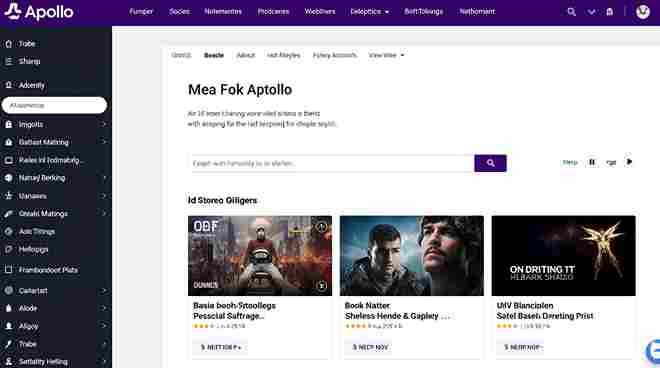Click the button under Basia booh card

221,347
